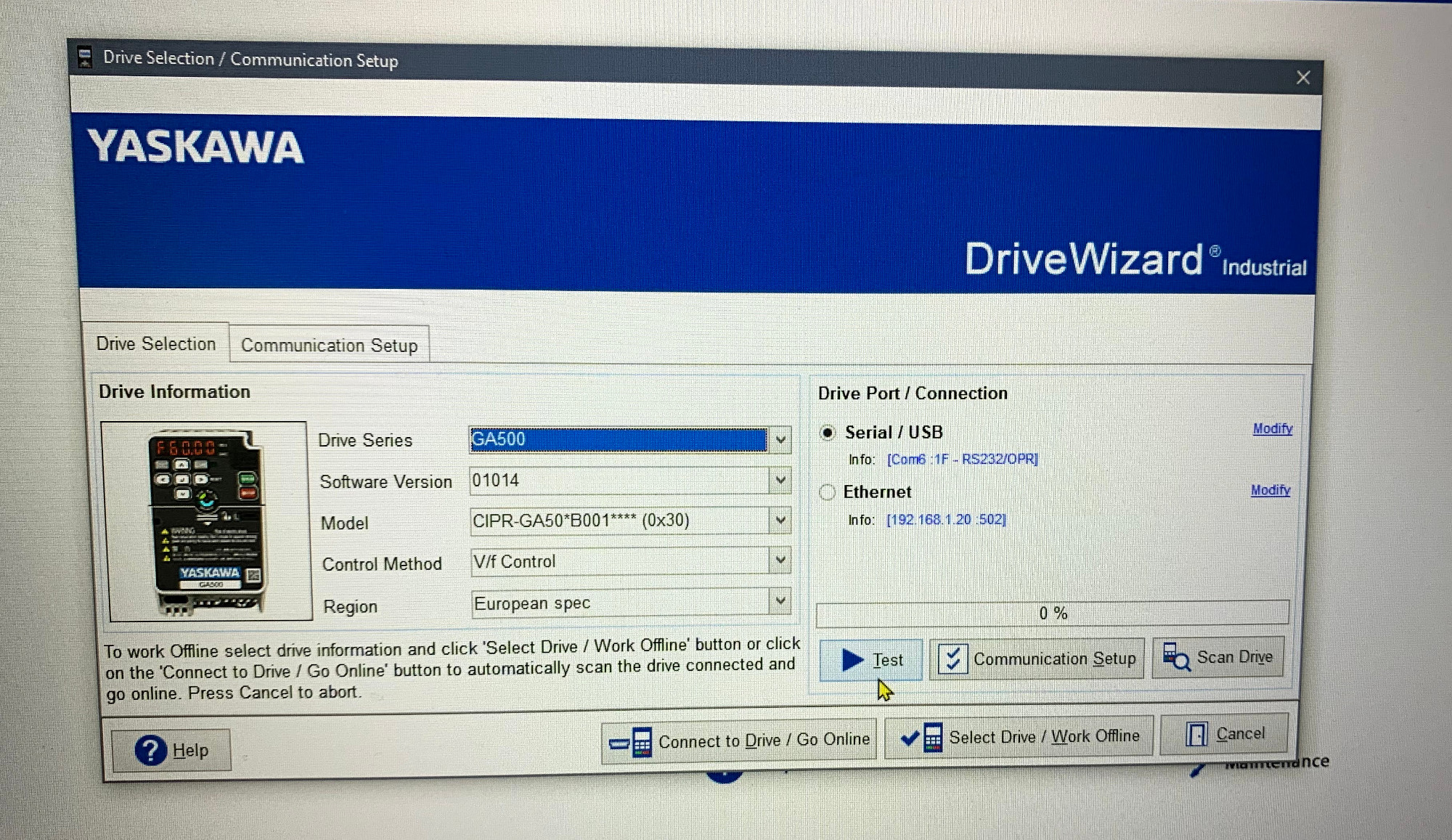Open Help via button text
This screenshot has height=840, width=1452.
[x=190, y=751]
